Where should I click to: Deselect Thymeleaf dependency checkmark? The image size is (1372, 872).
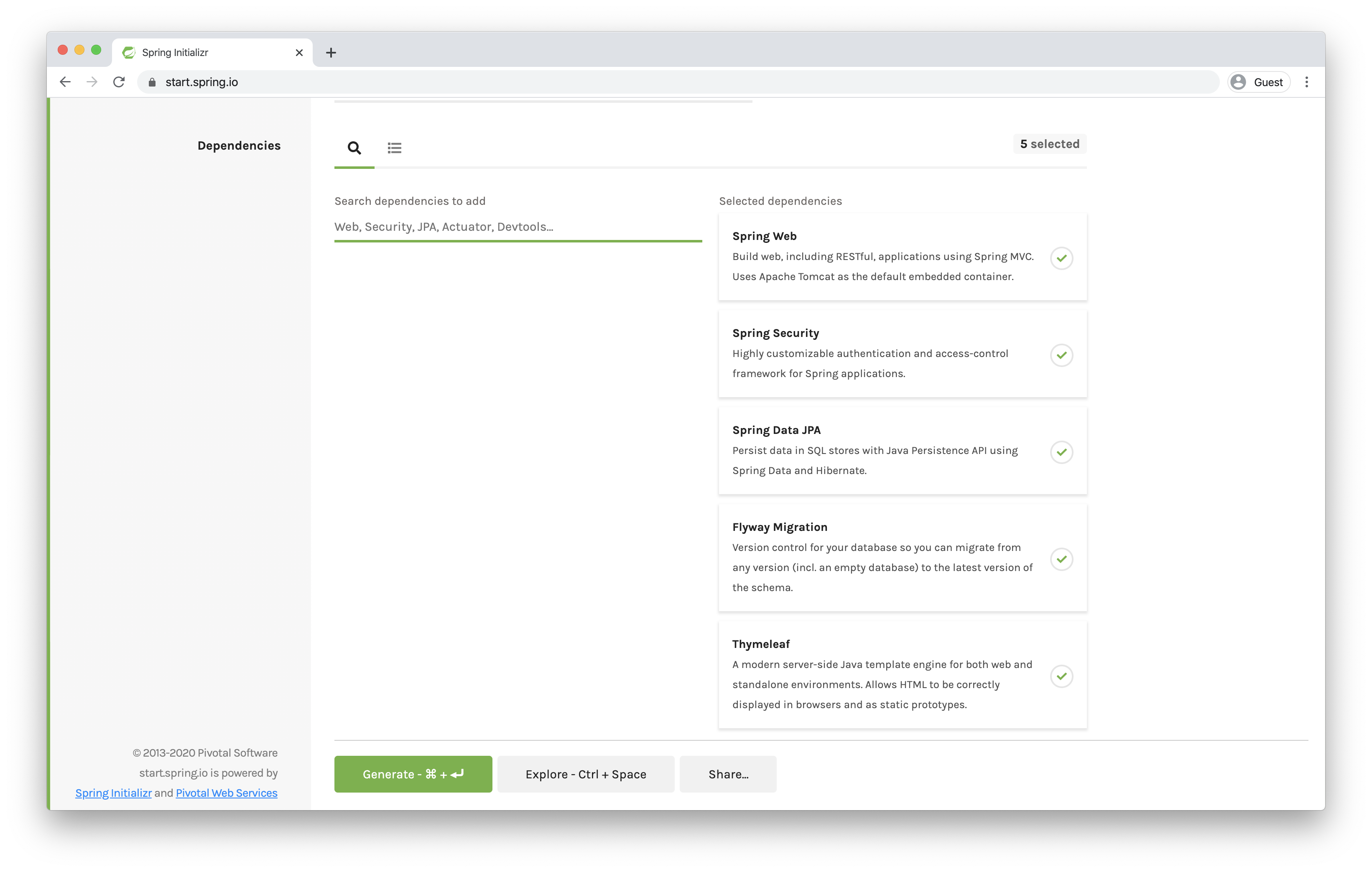(x=1061, y=676)
